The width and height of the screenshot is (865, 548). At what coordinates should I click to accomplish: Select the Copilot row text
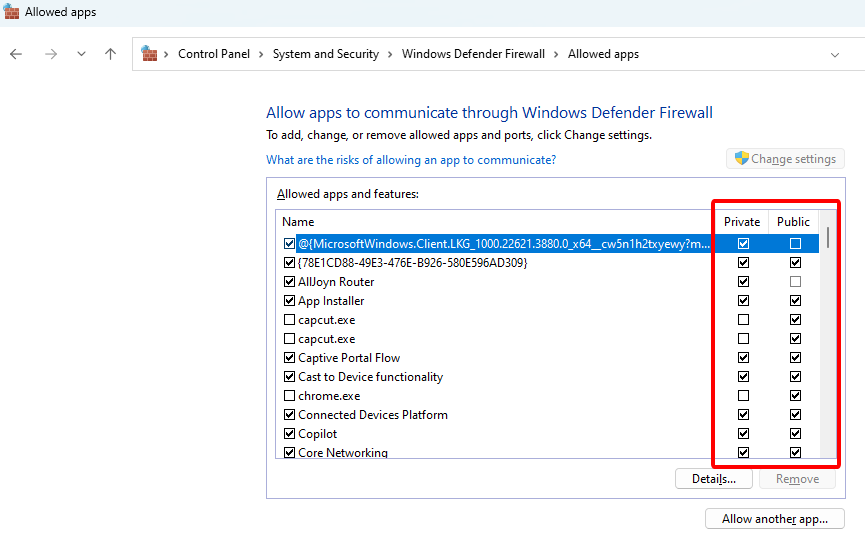(x=317, y=434)
